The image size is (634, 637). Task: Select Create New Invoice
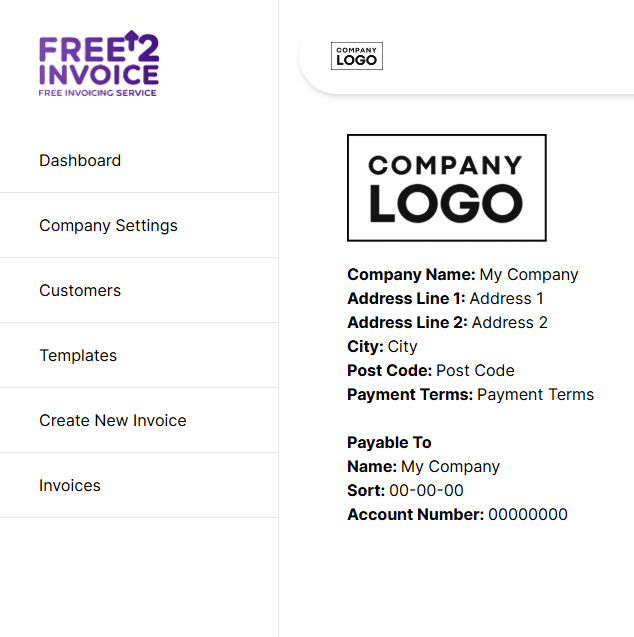pyautogui.click(x=113, y=420)
